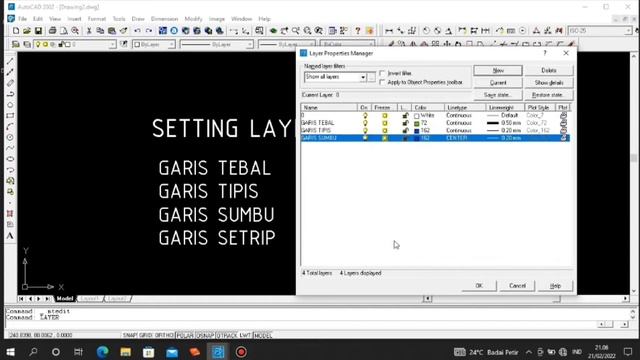
Task: Click the Current button
Action: pyautogui.click(x=498, y=83)
